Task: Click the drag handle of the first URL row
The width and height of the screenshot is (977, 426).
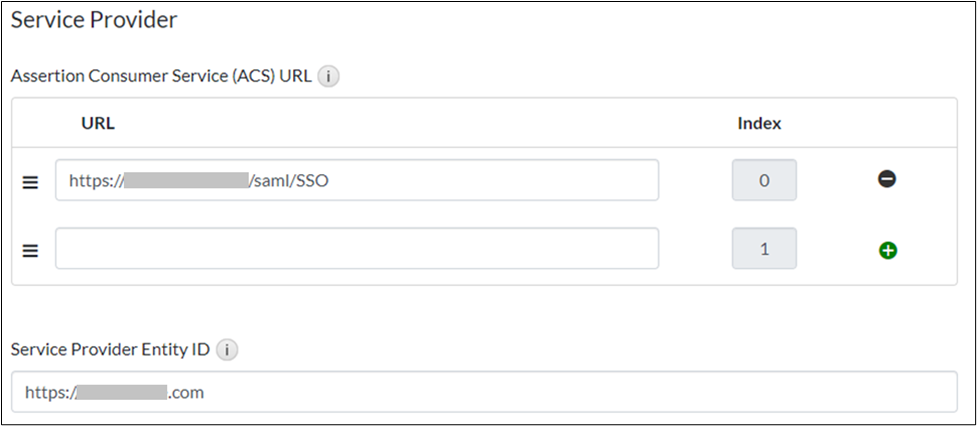Action: [30, 182]
